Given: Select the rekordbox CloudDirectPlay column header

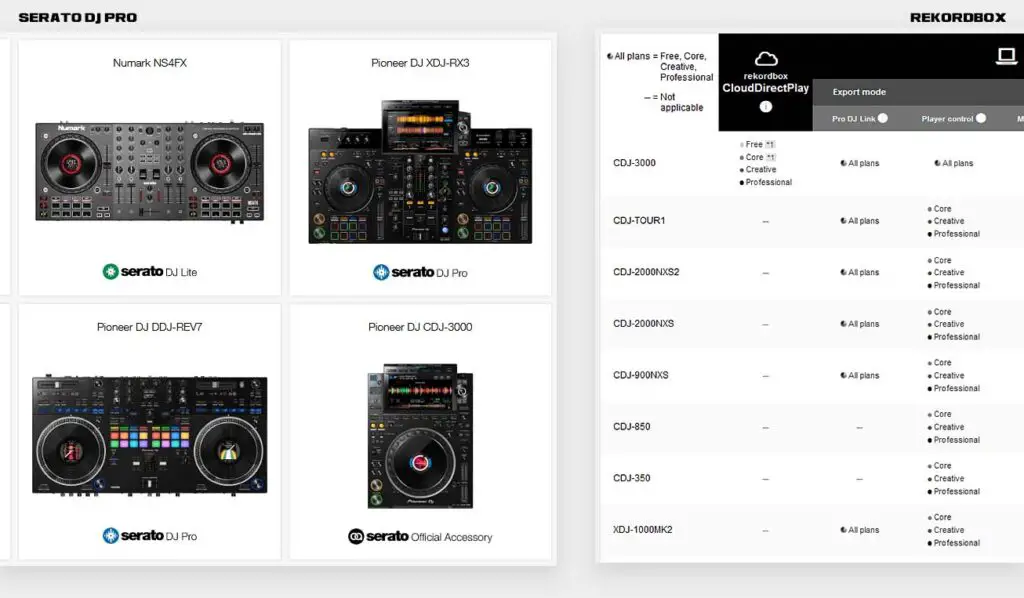Looking at the screenshot, I should click(x=765, y=83).
